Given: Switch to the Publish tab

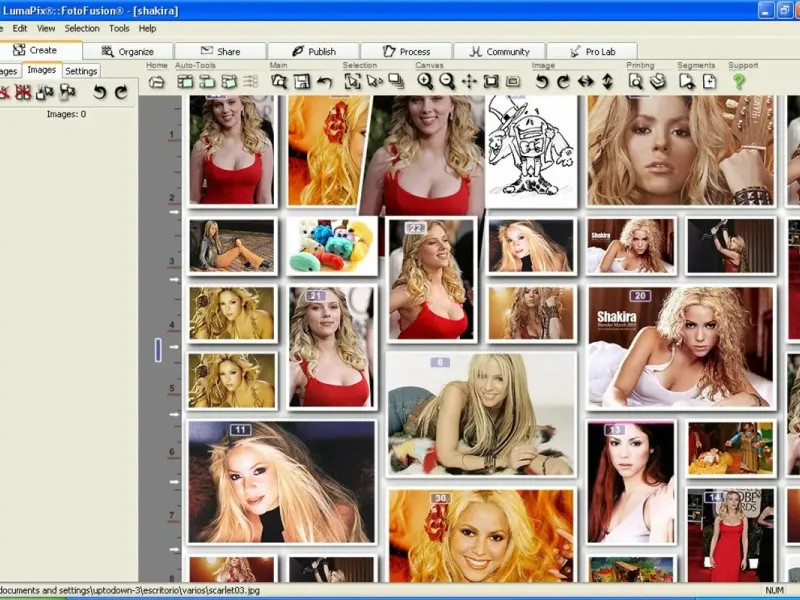Looking at the screenshot, I should 314,51.
